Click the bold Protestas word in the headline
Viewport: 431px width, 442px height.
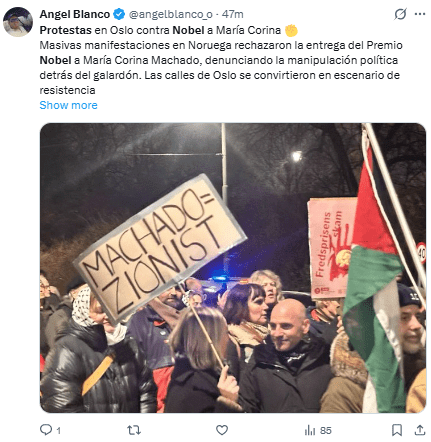(65, 30)
